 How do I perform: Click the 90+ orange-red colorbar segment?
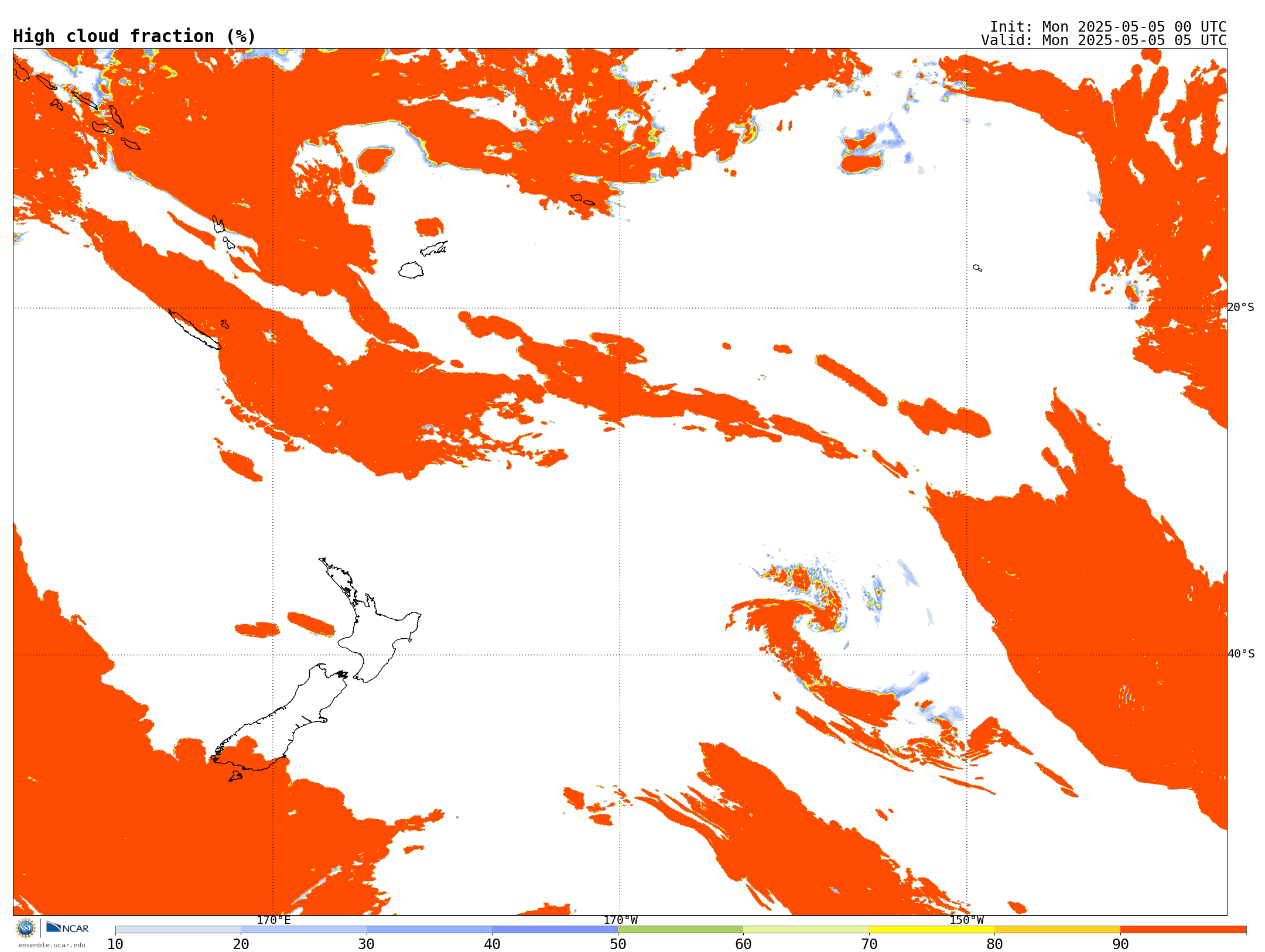tap(1183, 930)
